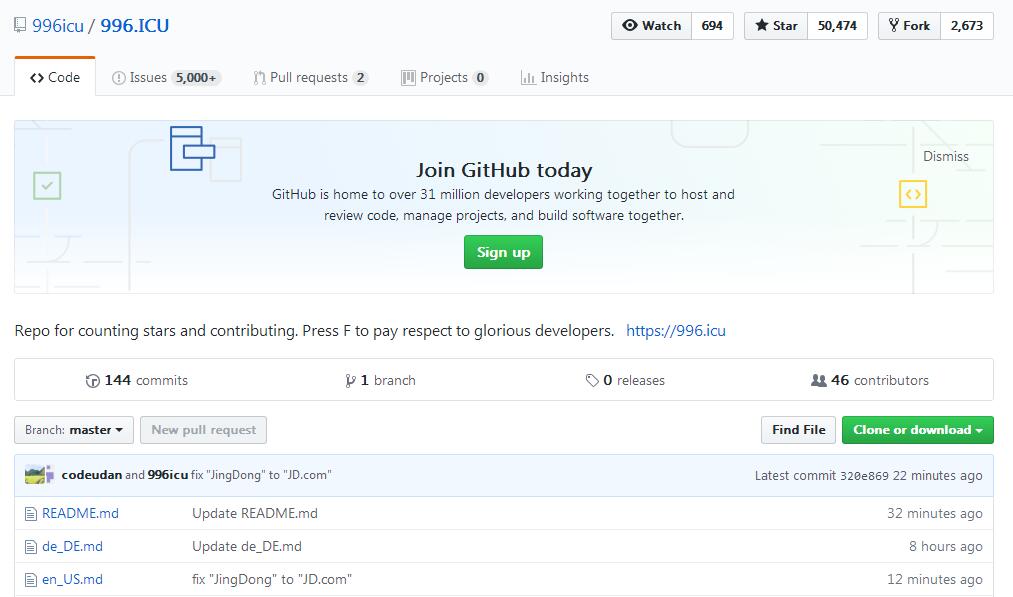Click the bar graph icon on Insights tab
This screenshot has width=1013, height=597.
(528, 78)
